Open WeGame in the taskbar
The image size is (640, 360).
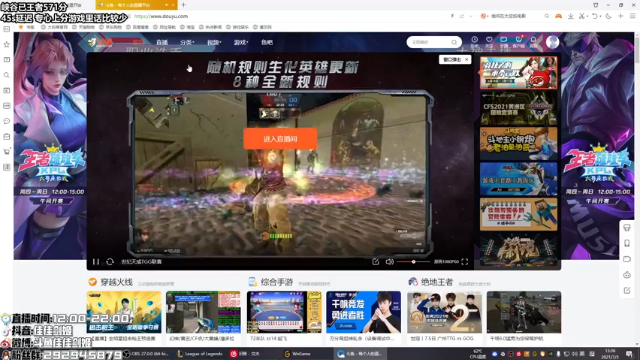tap(298, 354)
